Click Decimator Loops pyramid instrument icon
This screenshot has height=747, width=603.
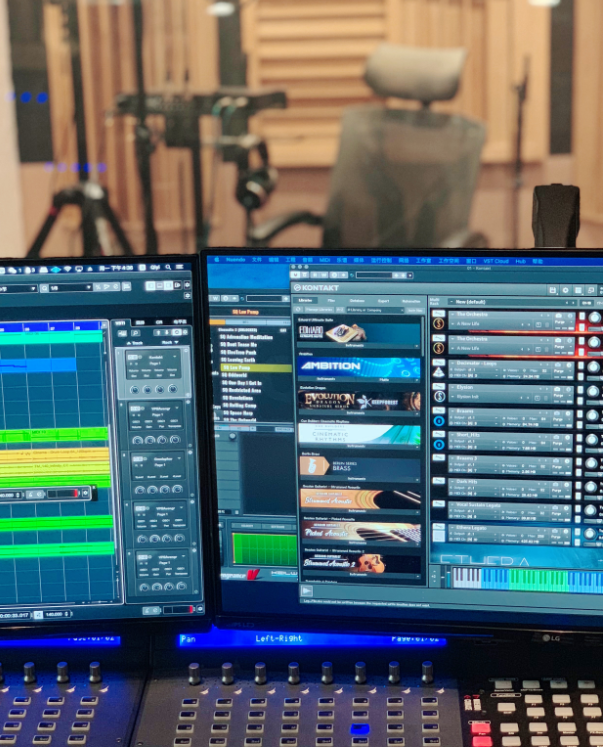click(x=439, y=373)
